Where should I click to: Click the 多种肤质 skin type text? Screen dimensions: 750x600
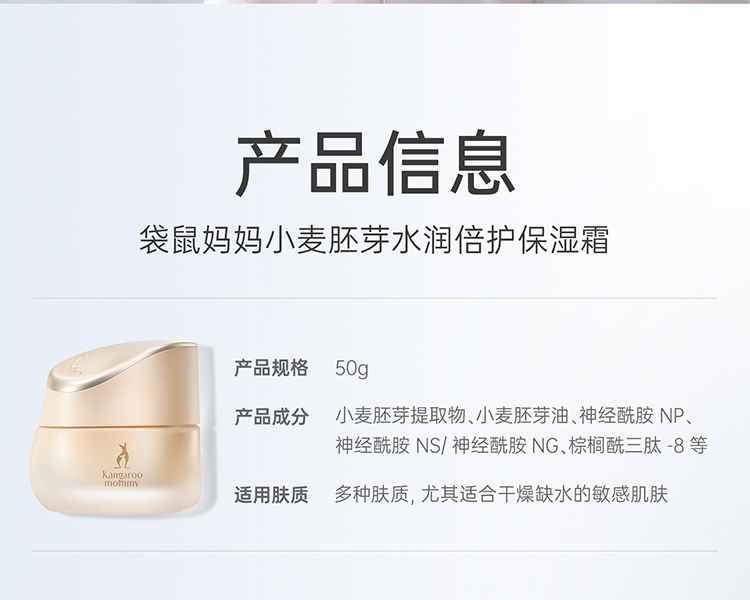[x=371, y=494]
